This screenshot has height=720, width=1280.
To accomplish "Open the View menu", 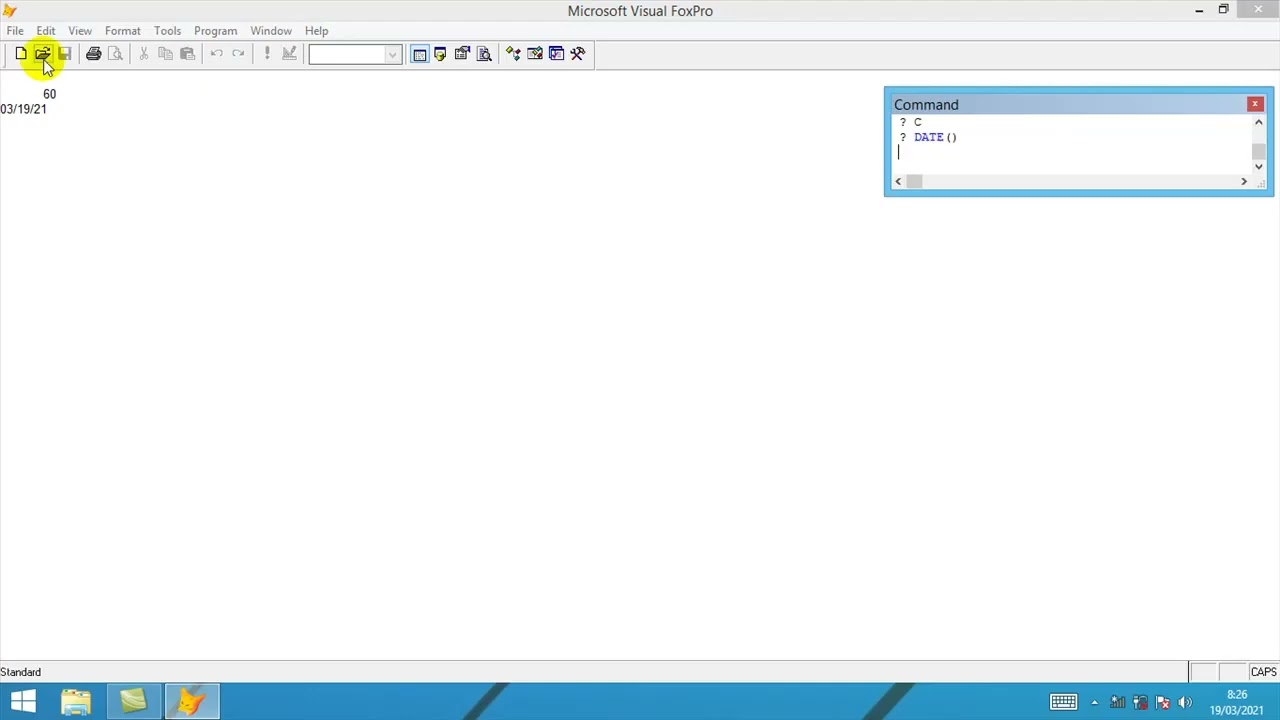I will pos(80,31).
